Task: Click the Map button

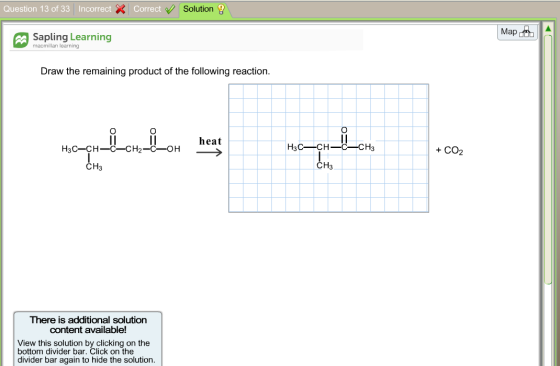Action: [517, 32]
